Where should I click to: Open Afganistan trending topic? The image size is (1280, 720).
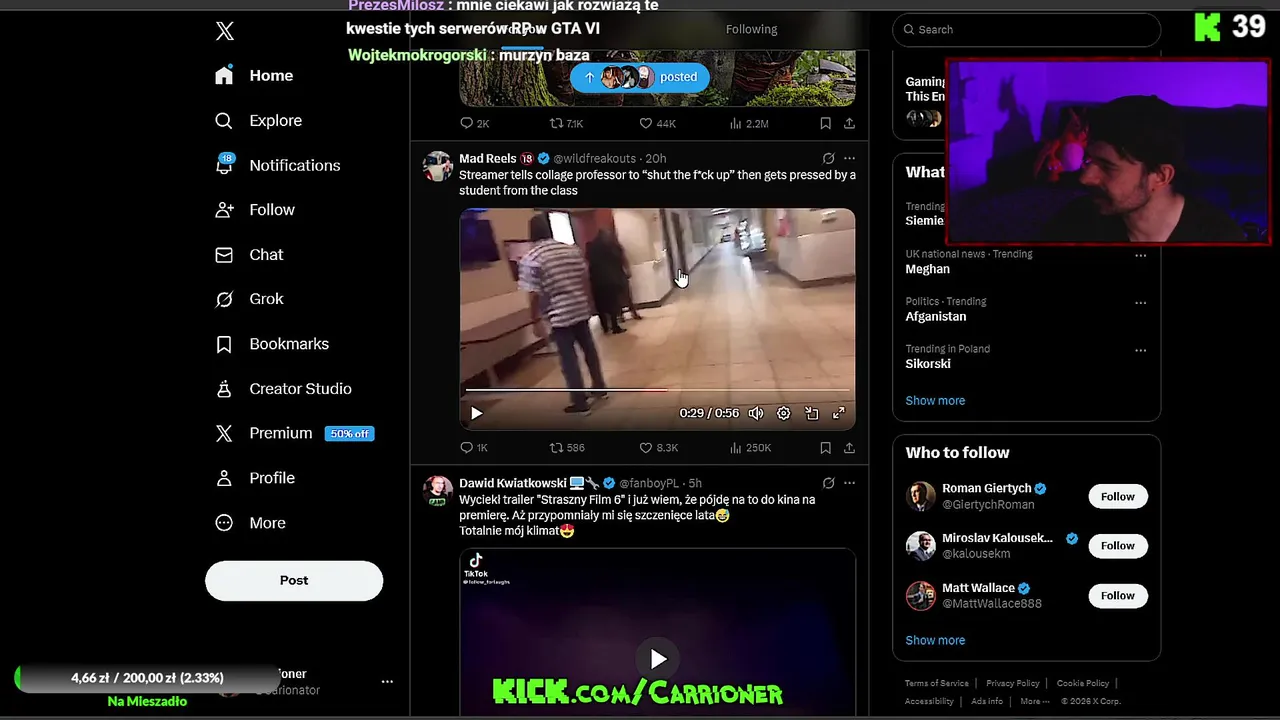click(x=936, y=317)
